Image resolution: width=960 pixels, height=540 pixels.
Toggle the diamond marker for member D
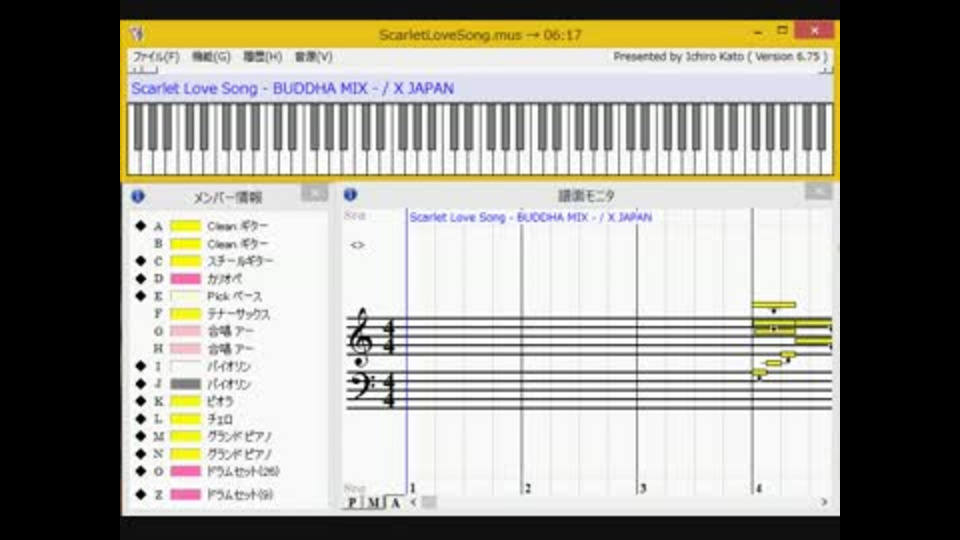(141, 279)
